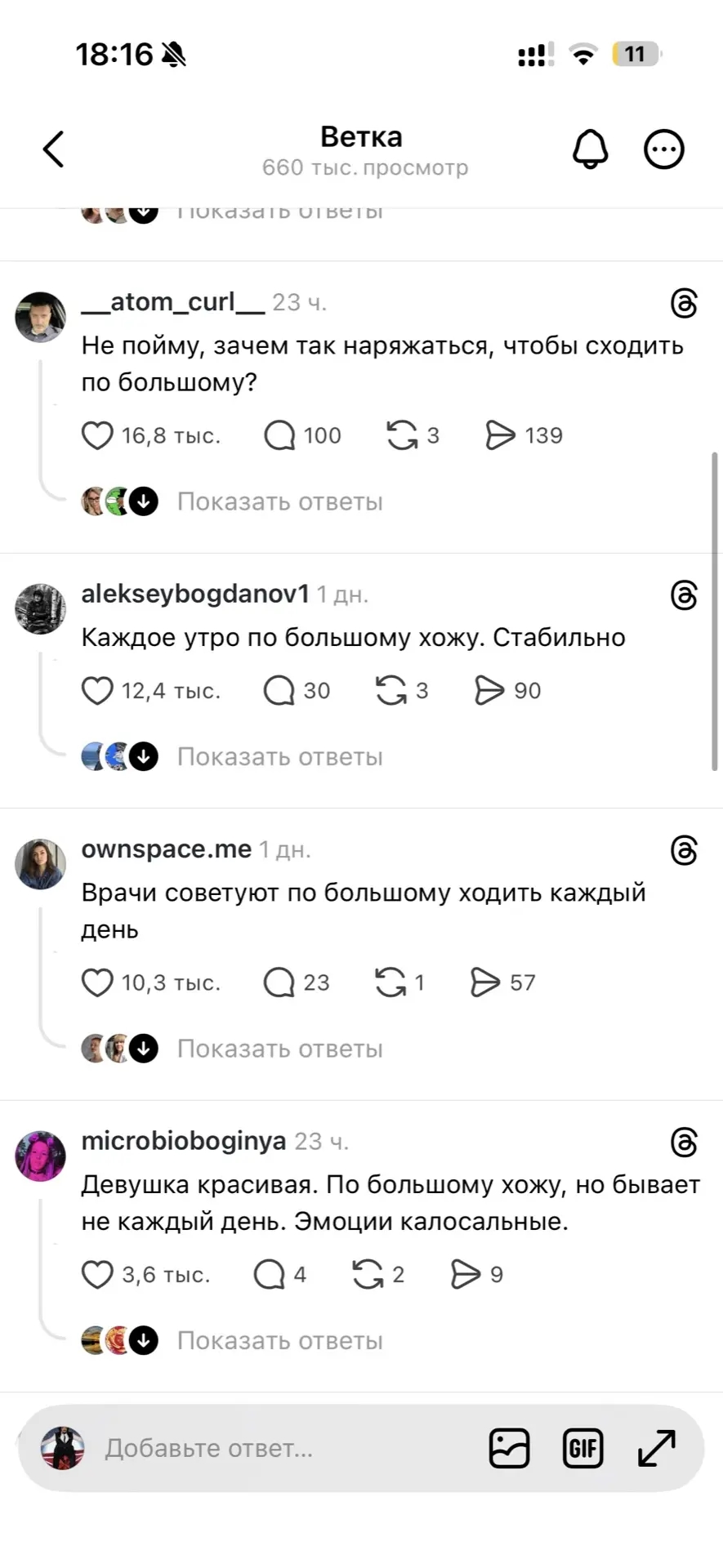Share the ownspace.me comment
The image size is (723, 1568).
485,982
